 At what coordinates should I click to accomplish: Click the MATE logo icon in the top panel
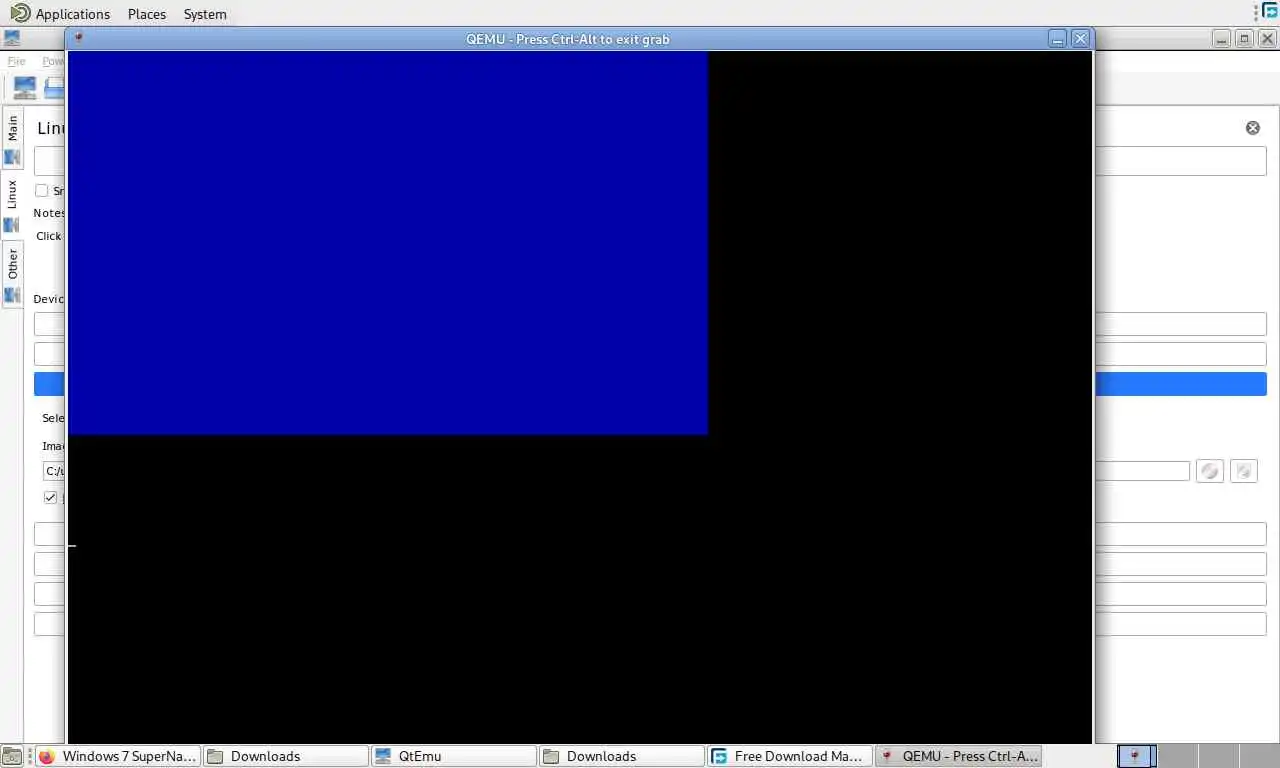tap(20, 13)
